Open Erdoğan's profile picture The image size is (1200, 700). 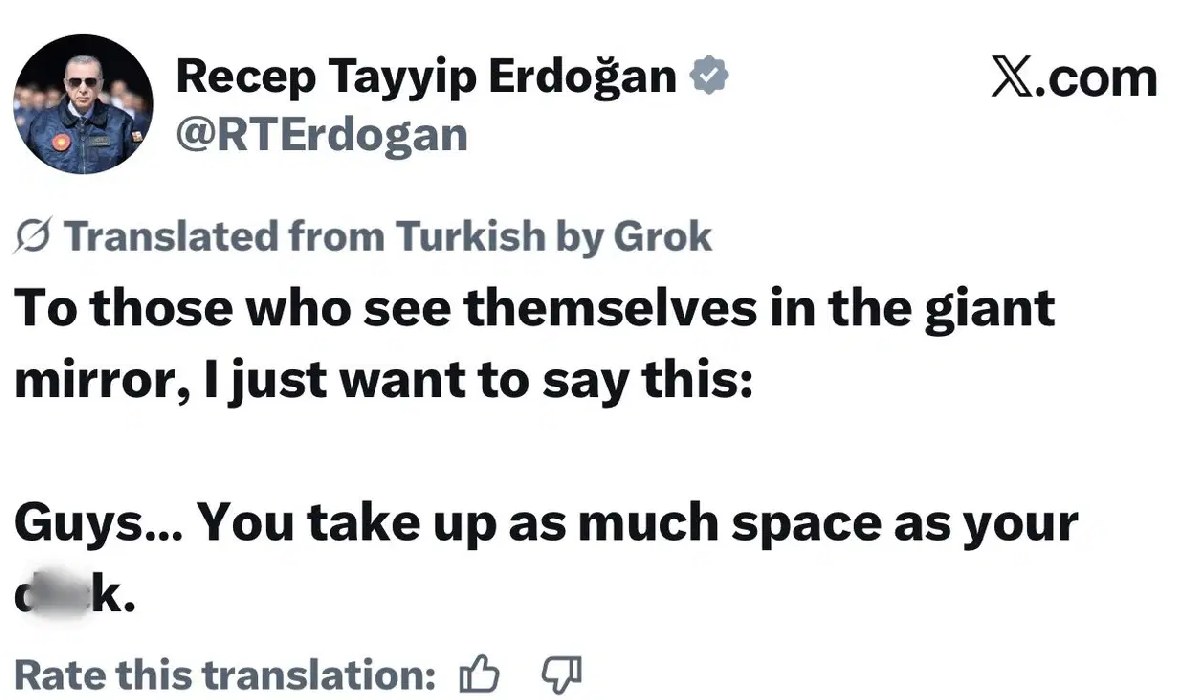83,104
